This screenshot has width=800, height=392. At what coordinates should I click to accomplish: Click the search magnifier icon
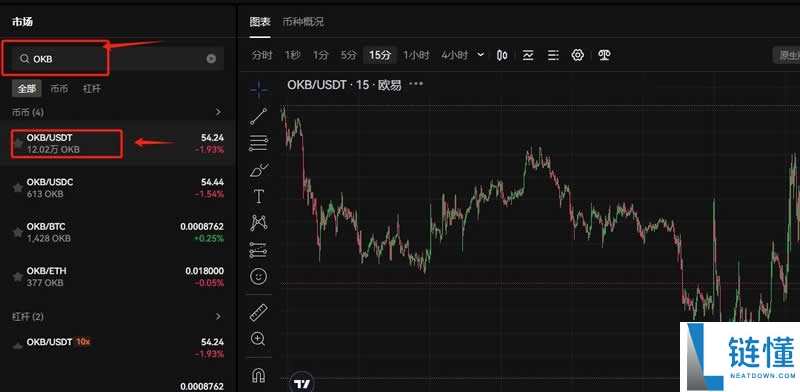point(24,59)
